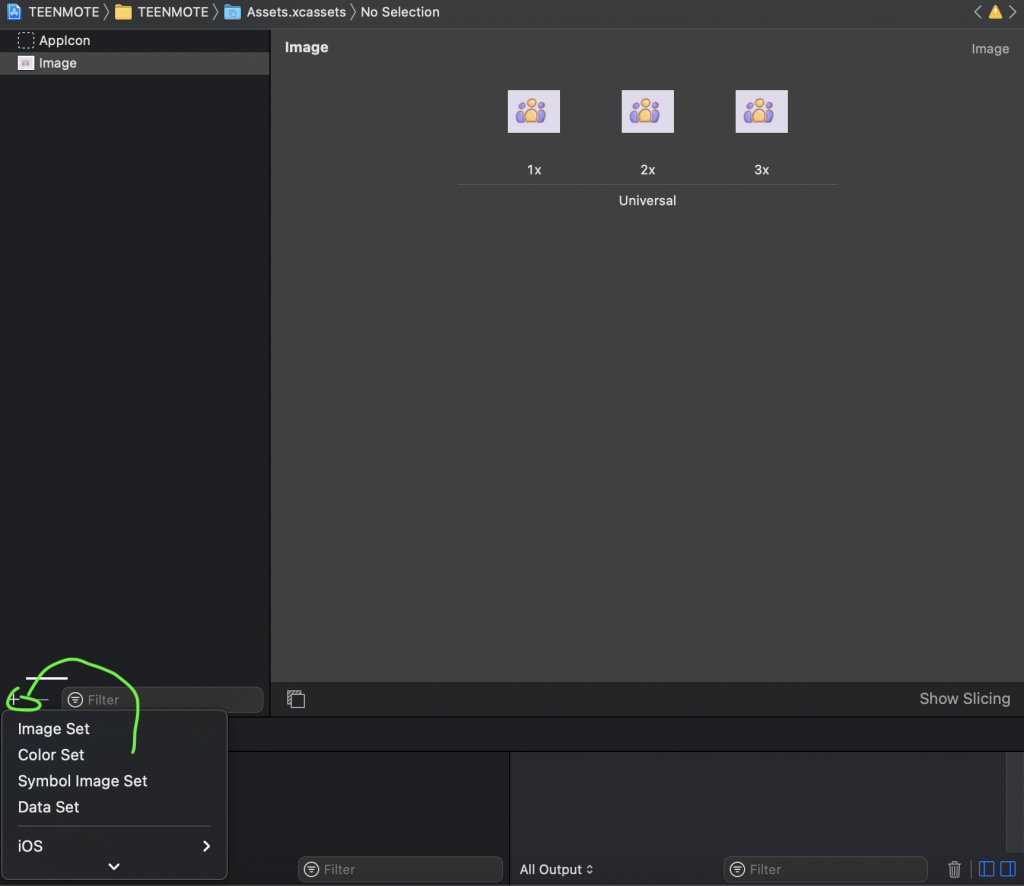
Task: Click the yellow warning issue icon
Action: click(x=995, y=12)
